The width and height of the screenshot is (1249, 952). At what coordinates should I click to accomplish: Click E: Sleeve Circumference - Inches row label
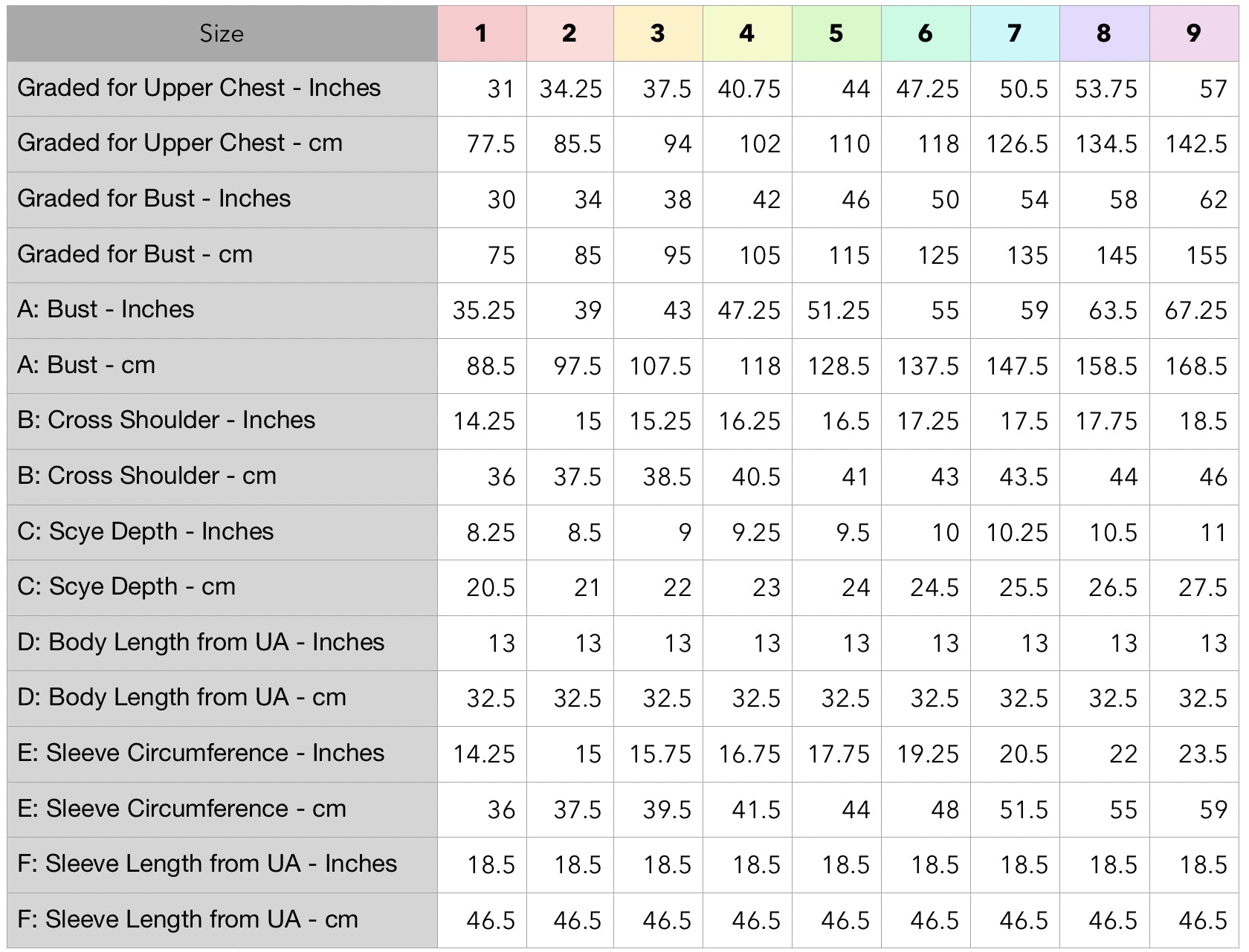[201, 753]
